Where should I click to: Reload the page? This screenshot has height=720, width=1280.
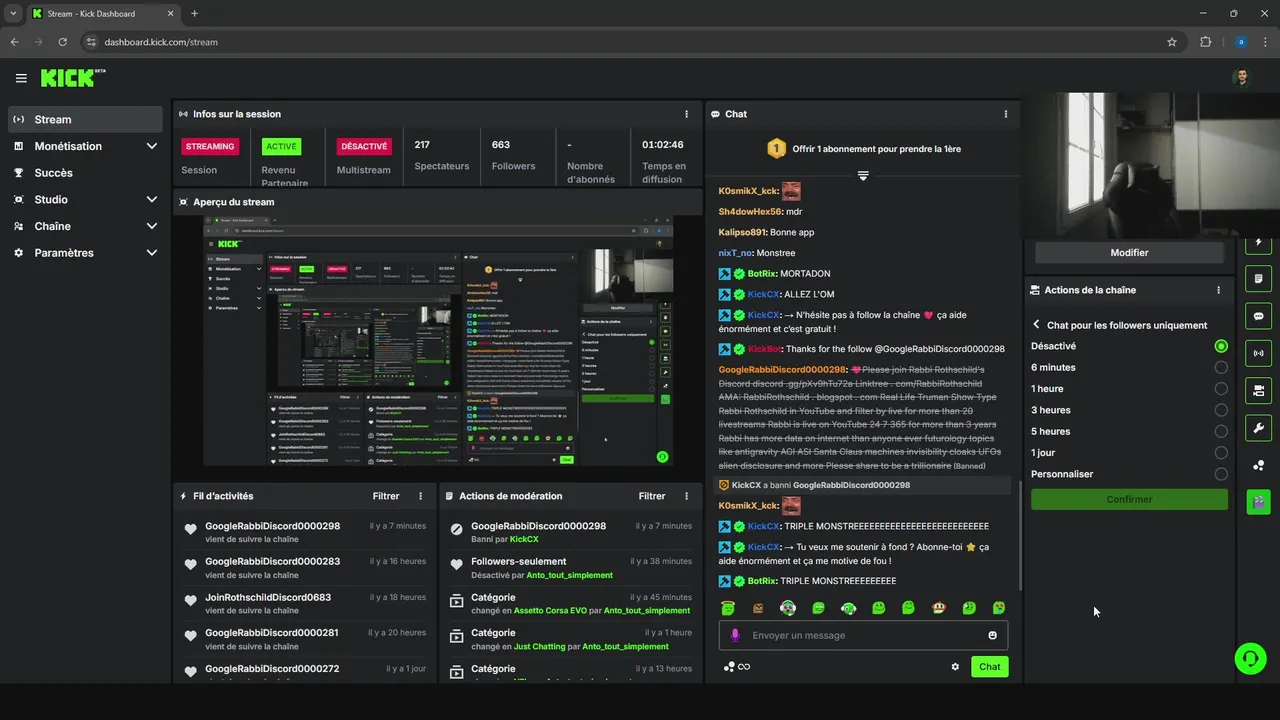(x=63, y=42)
